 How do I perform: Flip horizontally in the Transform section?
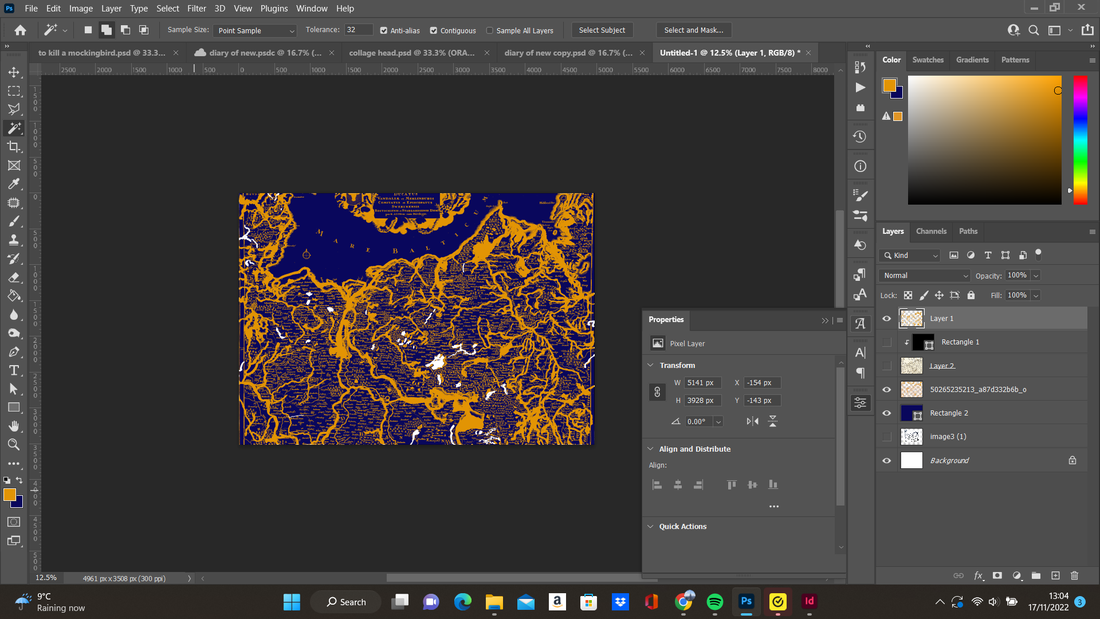(753, 421)
